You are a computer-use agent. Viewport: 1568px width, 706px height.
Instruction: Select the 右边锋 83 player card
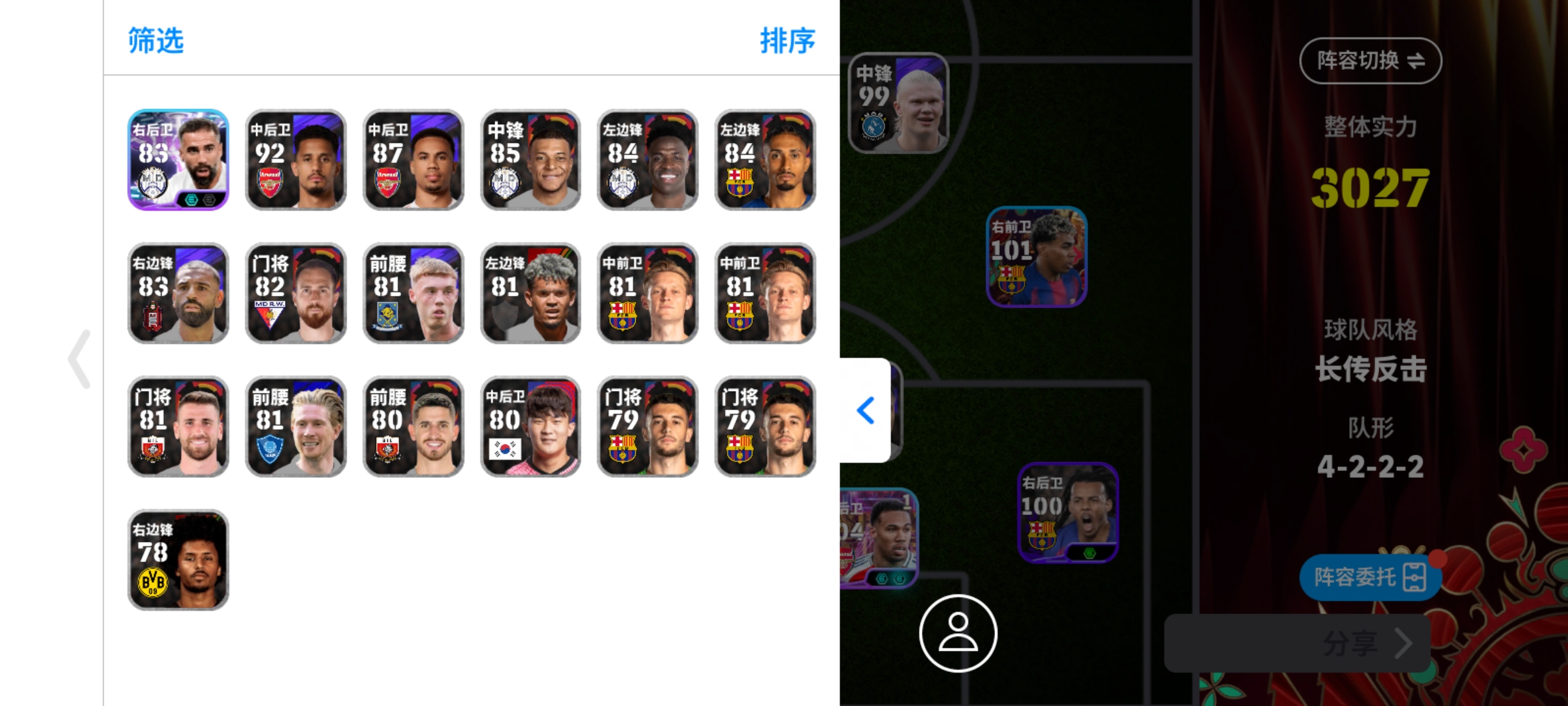tap(178, 293)
